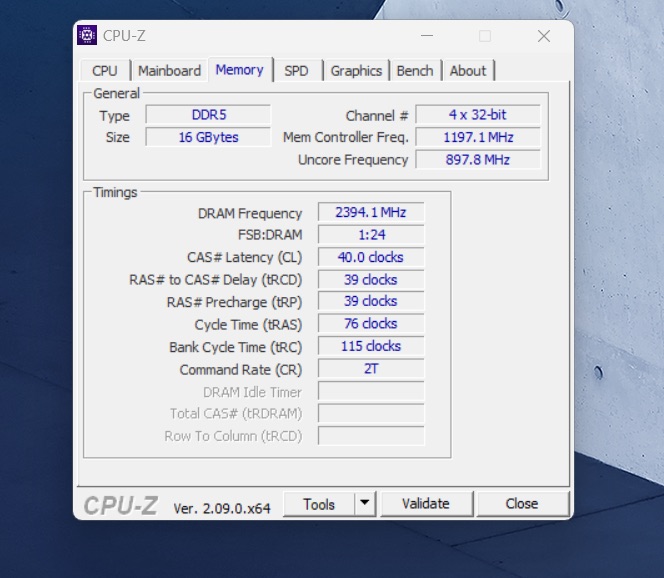
Task: Click the Bank Cycle Time (tRC) label
Action: pos(235,347)
